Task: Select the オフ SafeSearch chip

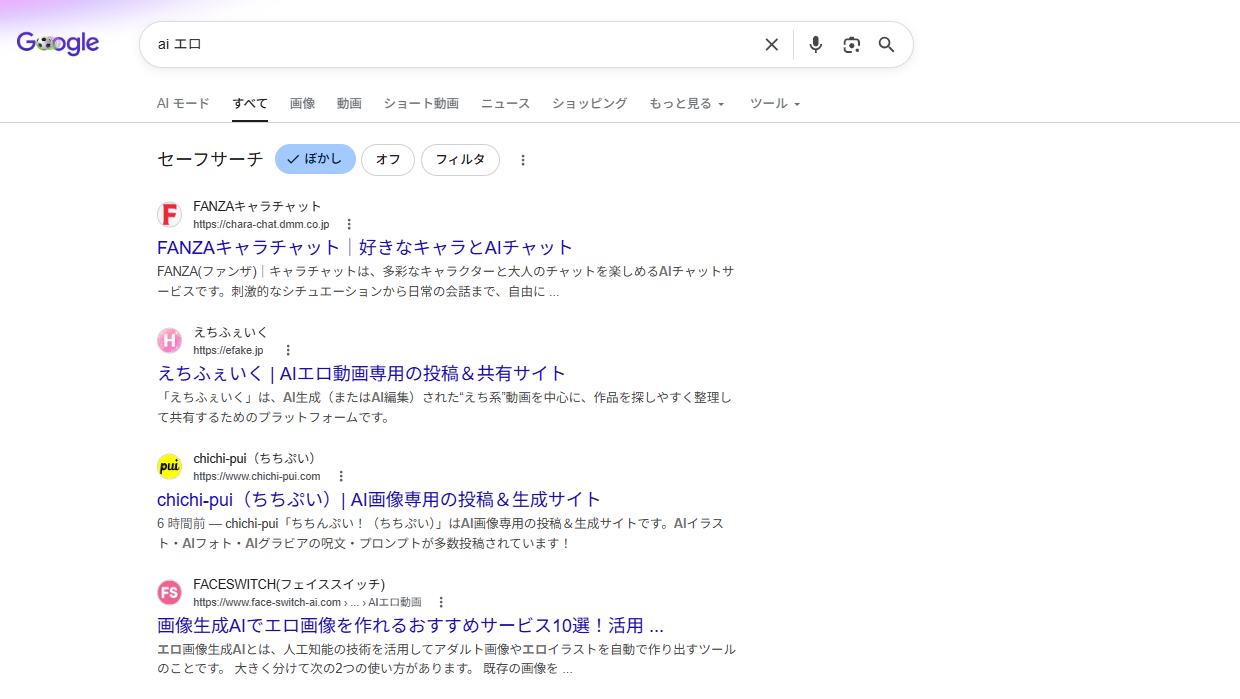Action: point(388,160)
